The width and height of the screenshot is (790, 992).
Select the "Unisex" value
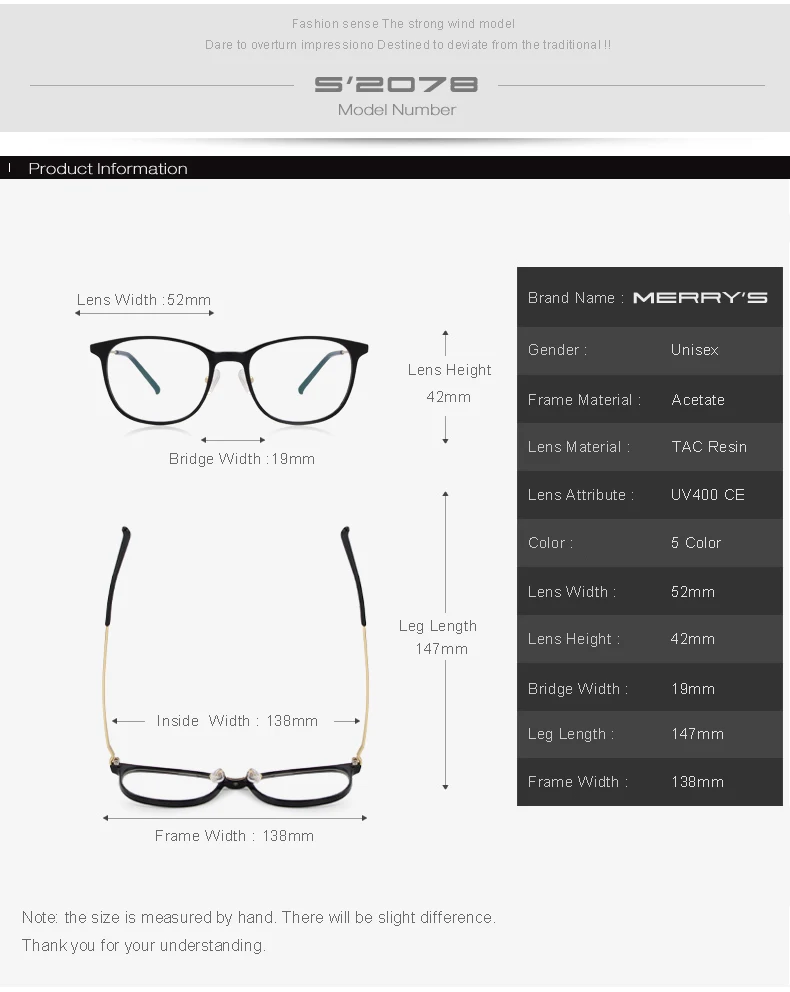(694, 350)
